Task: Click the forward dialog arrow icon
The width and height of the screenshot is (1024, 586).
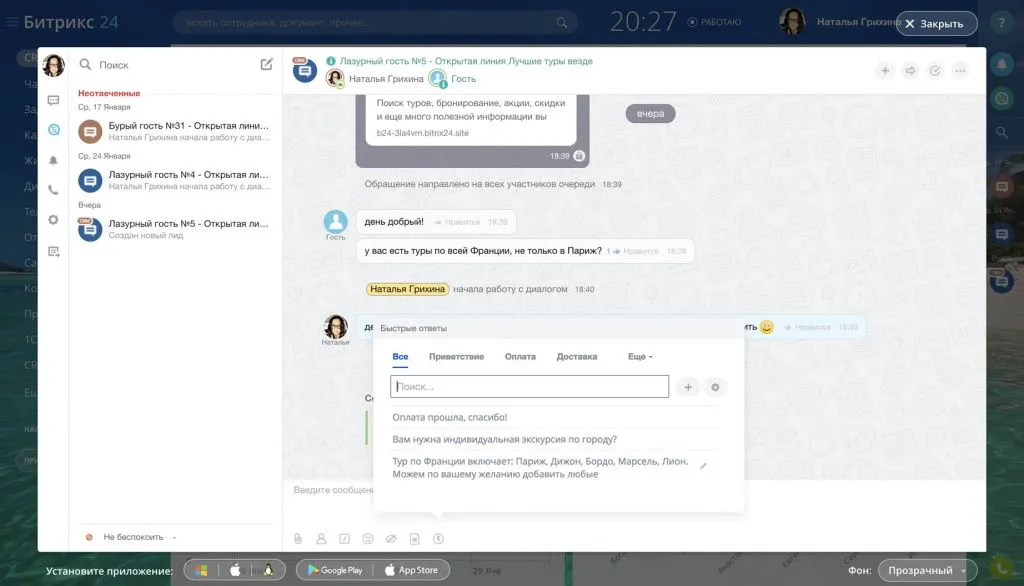Action: coord(910,71)
